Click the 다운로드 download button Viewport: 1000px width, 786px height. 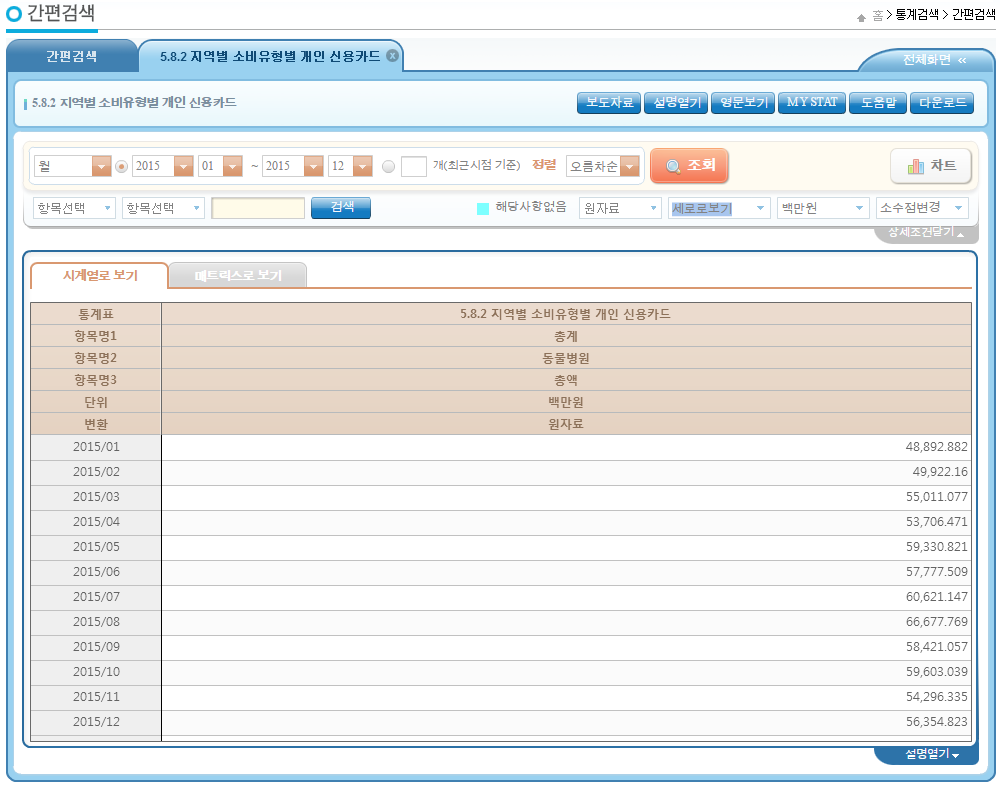[x=941, y=103]
